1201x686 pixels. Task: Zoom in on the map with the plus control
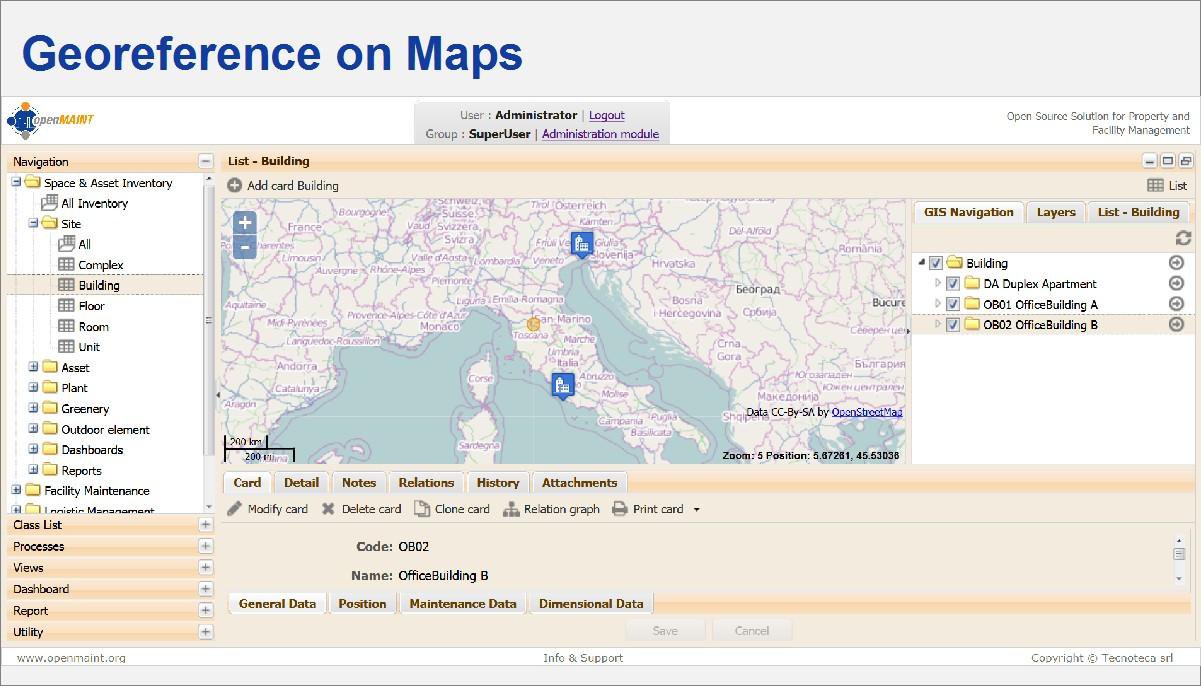tap(244, 223)
